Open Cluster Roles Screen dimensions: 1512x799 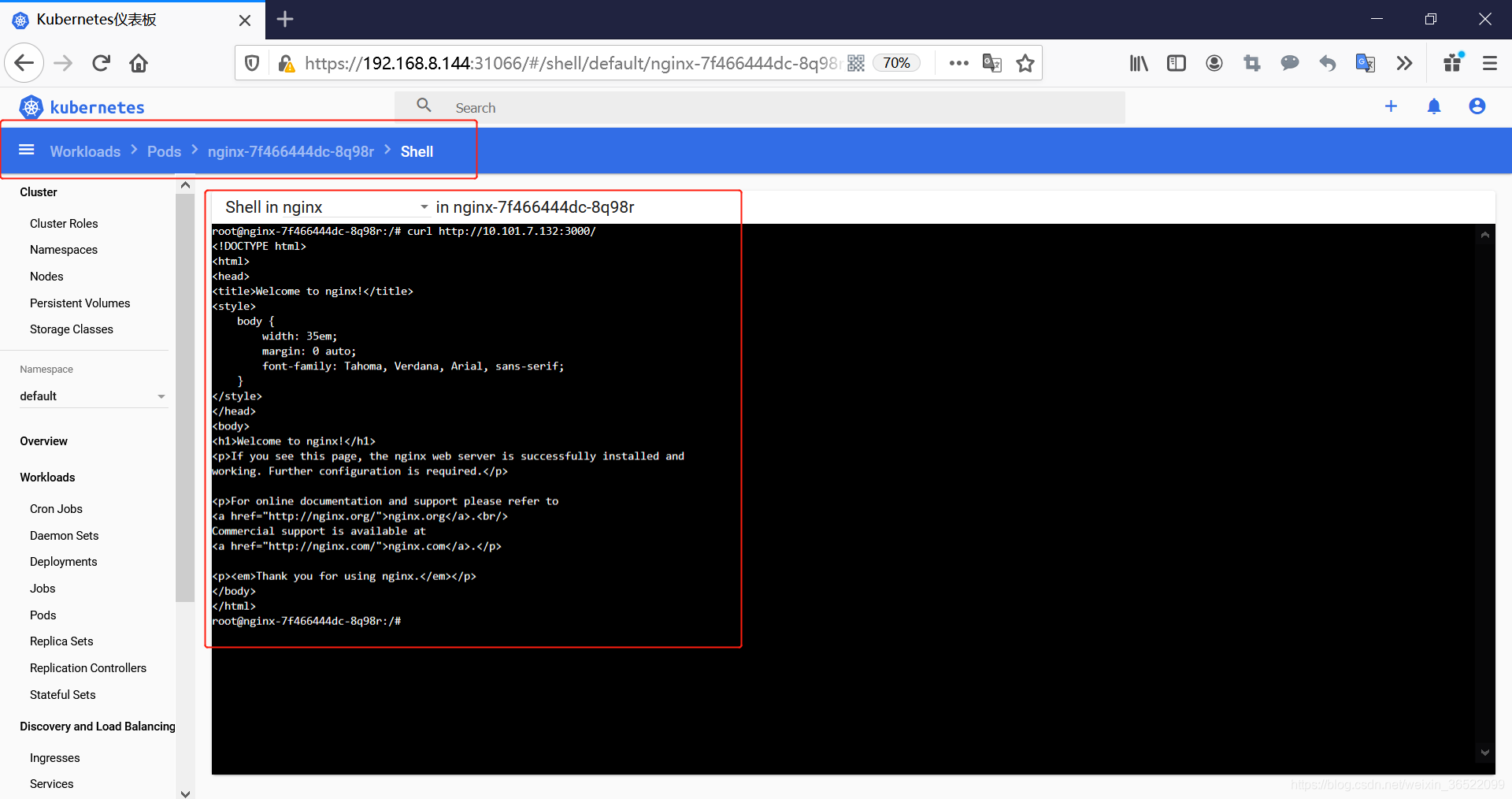pyautogui.click(x=64, y=224)
